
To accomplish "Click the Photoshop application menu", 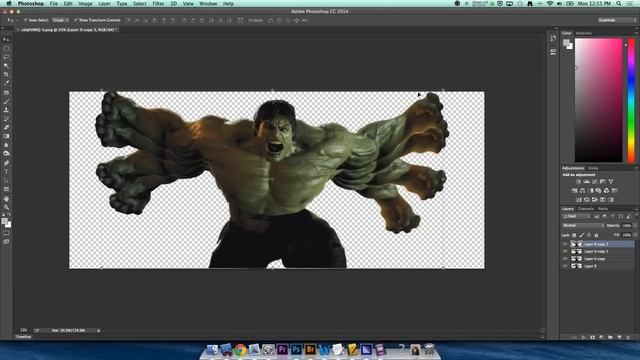I will 31,3.
